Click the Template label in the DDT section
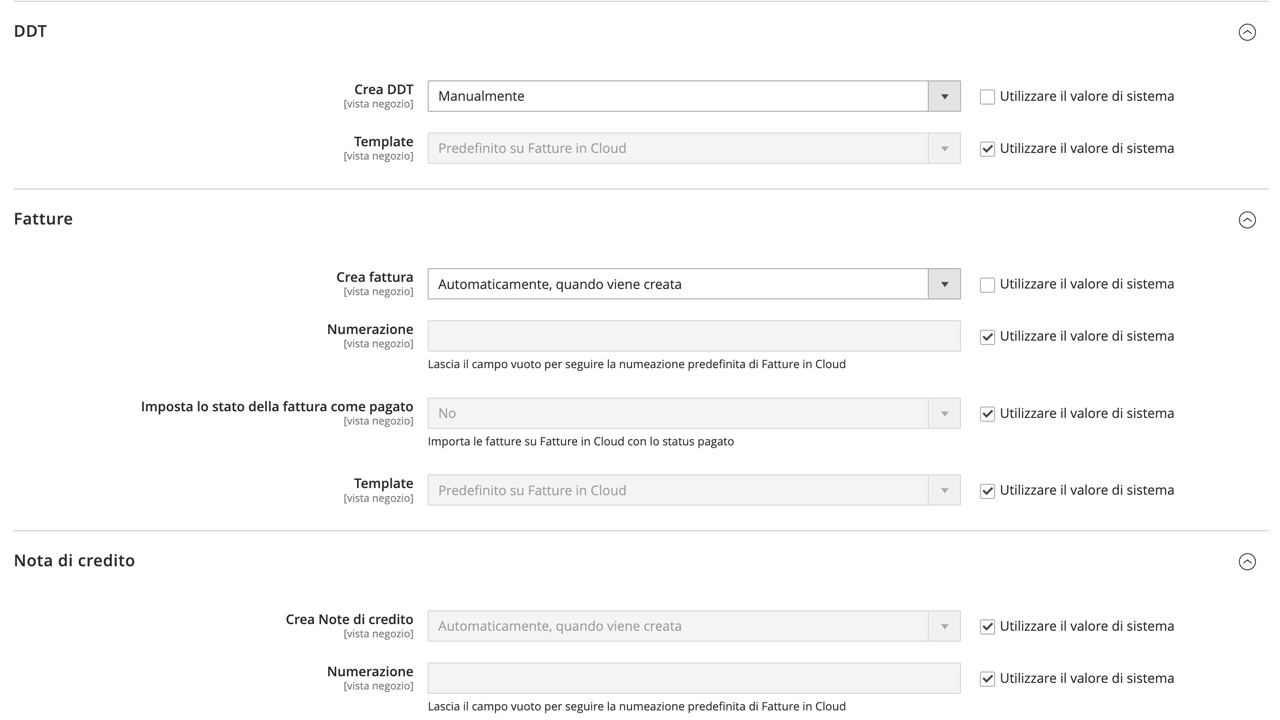1280x720 pixels. pyautogui.click(x=383, y=142)
